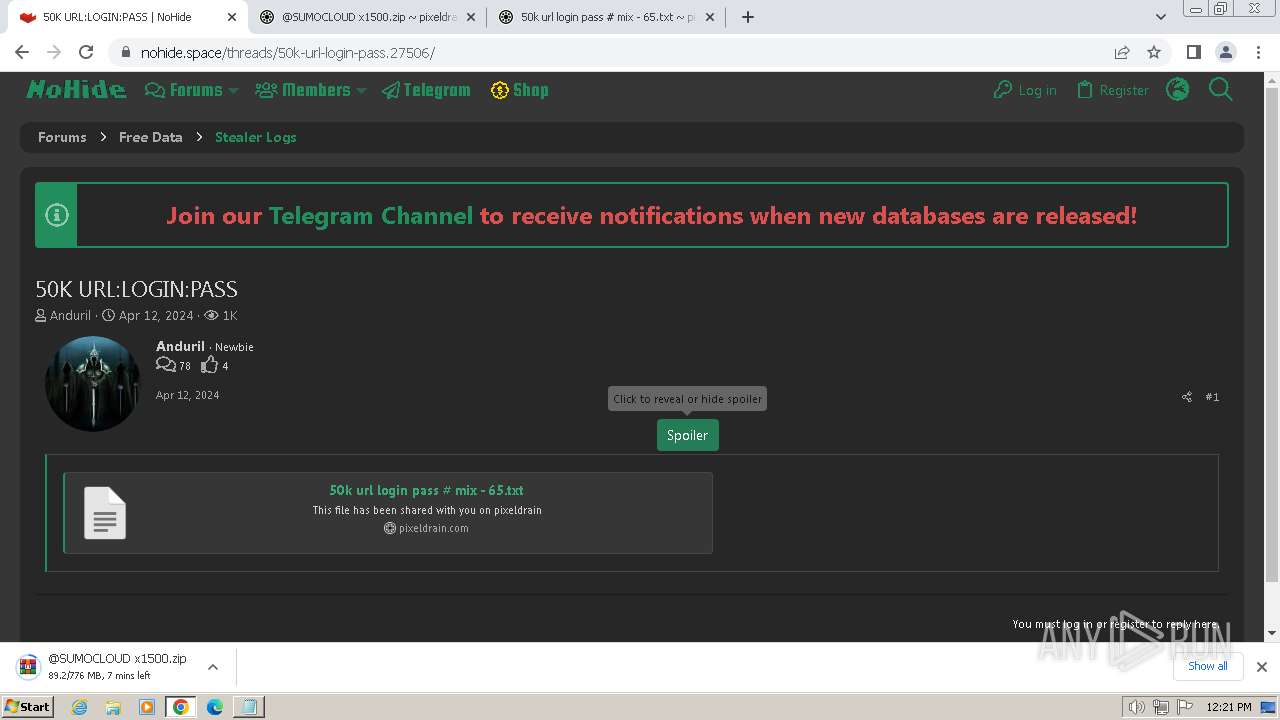Open Anduril's avatar image

pos(93,384)
